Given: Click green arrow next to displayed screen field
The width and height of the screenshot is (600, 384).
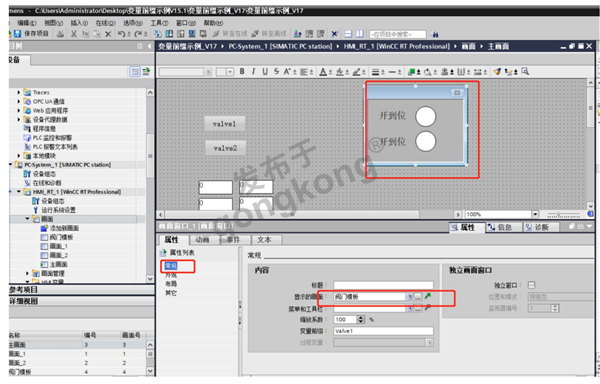Looking at the screenshot, I should coord(428,296).
